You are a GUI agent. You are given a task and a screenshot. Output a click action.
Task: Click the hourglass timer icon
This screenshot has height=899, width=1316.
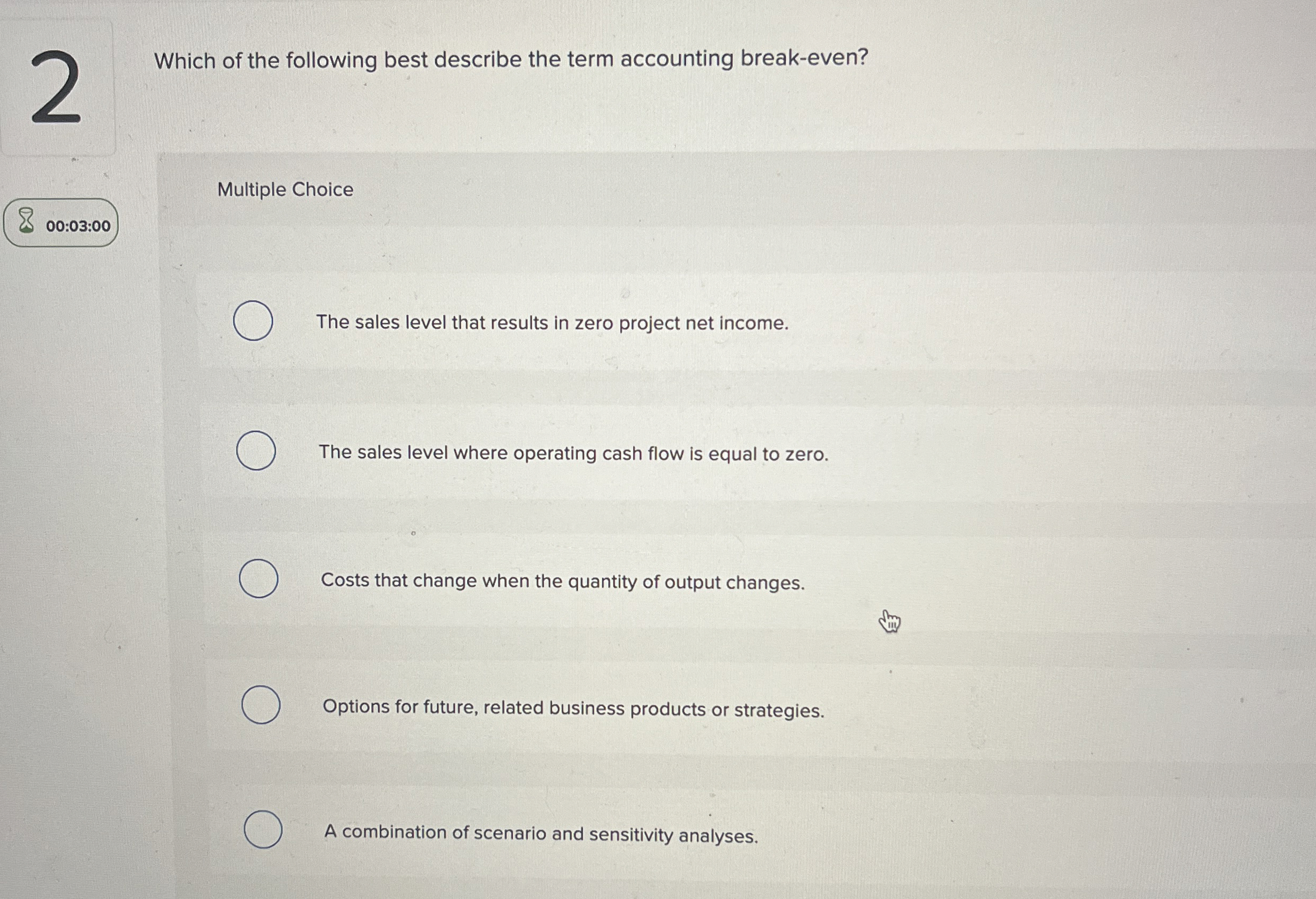click(x=26, y=224)
